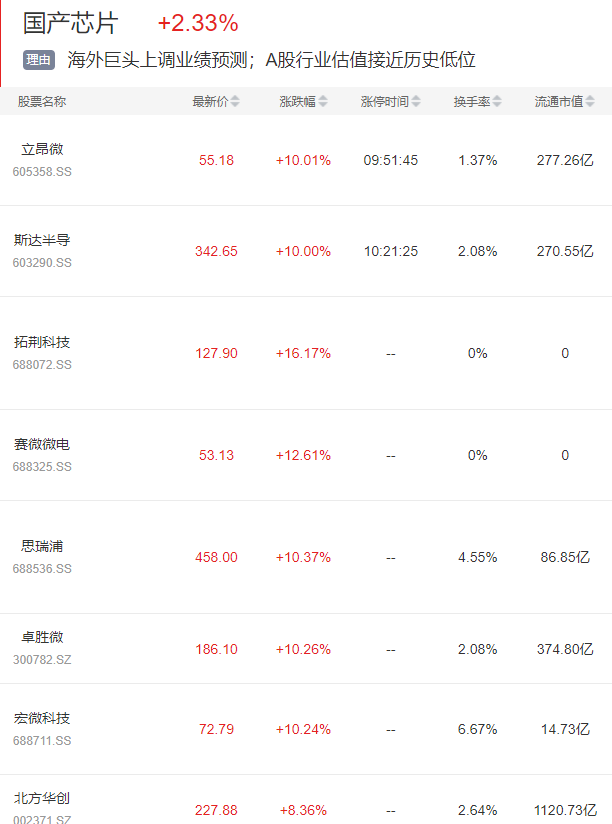Click the 理由 badge label
Image resolution: width=612 pixels, height=824 pixels.
[39, 60]
